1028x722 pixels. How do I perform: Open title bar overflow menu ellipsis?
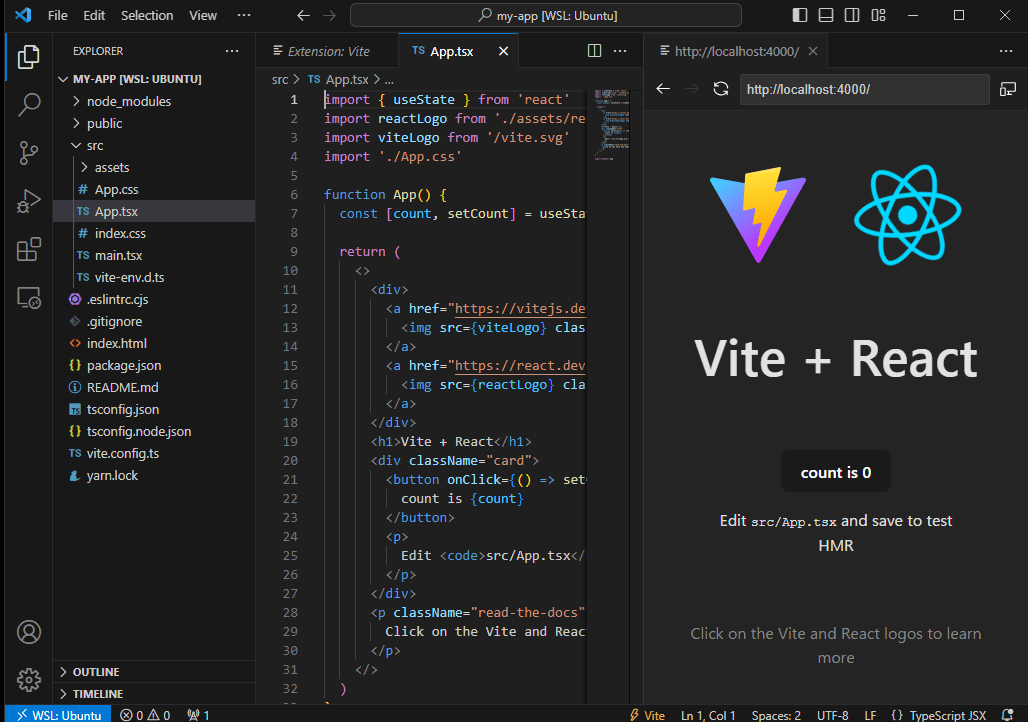pyautogui.click(x=244, y=15)
